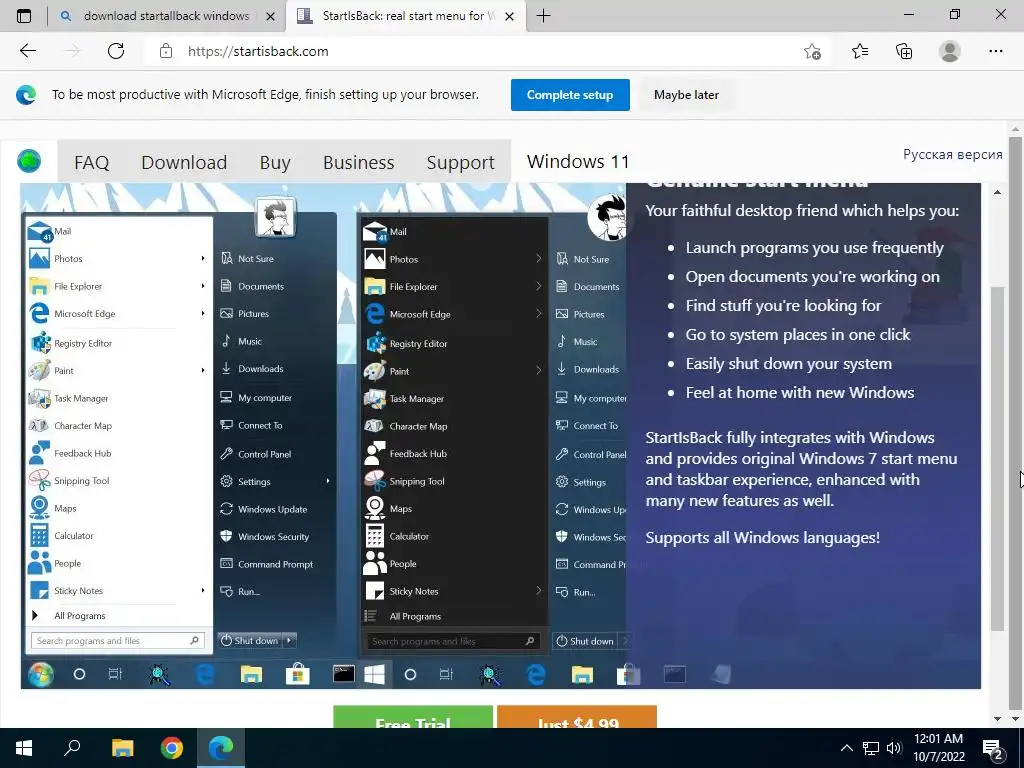Open File Explorer from the taskbar
This screenshot has height=768, width=1024.
pyautogui.click(x=122, y=748)
